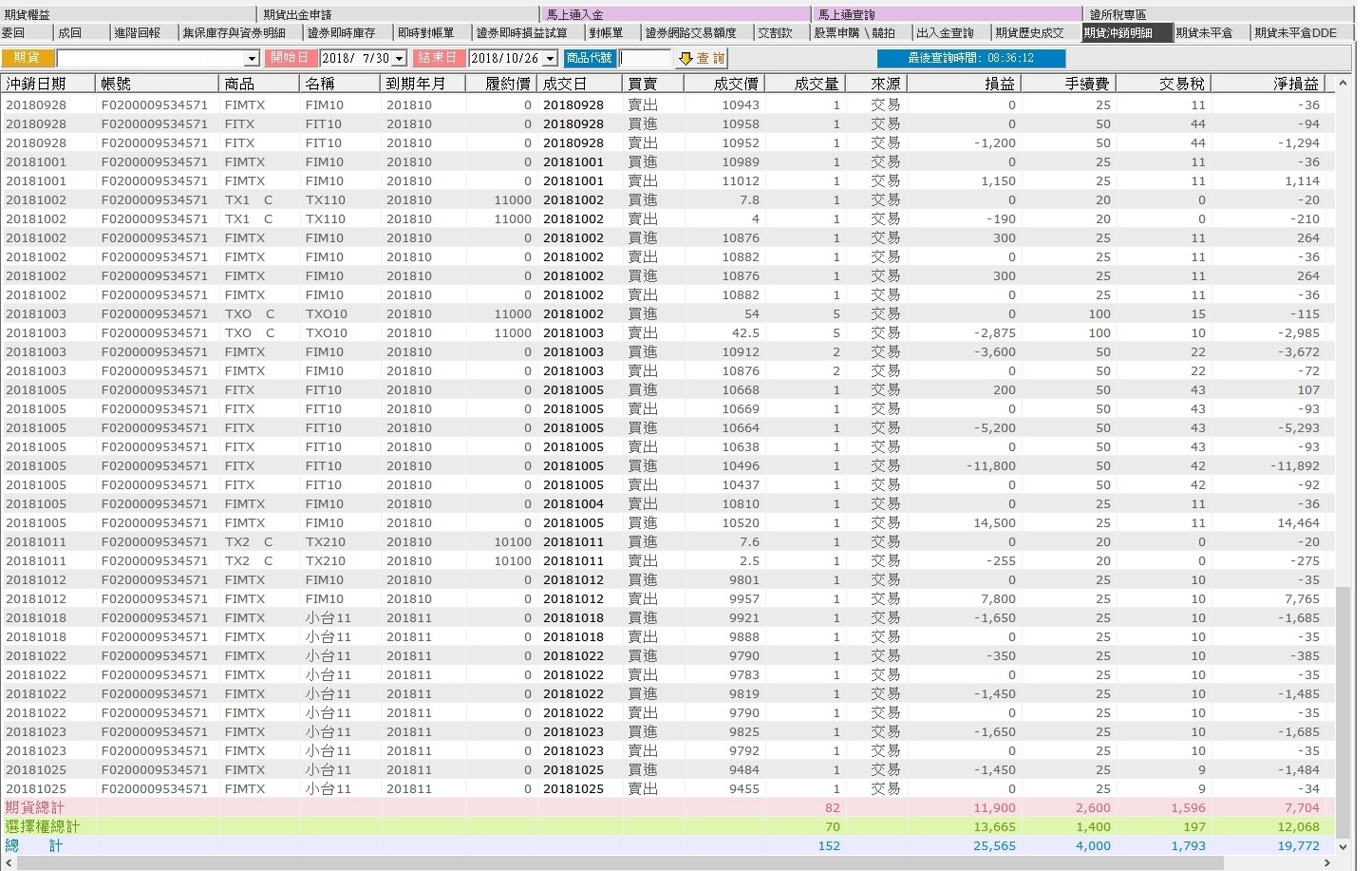Click the 帳號 column header
1372x871 pixels.
(157, 84)
